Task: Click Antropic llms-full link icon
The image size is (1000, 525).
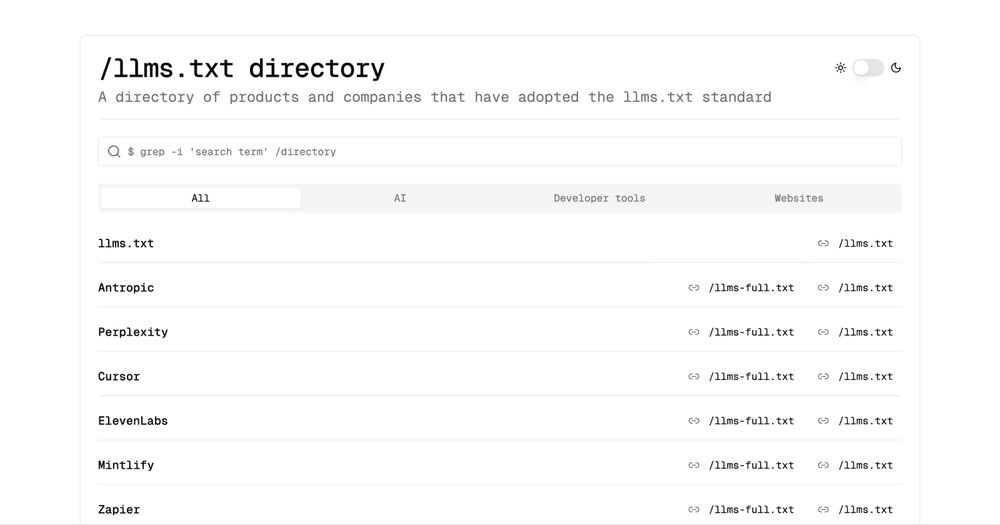Action: 694,288
